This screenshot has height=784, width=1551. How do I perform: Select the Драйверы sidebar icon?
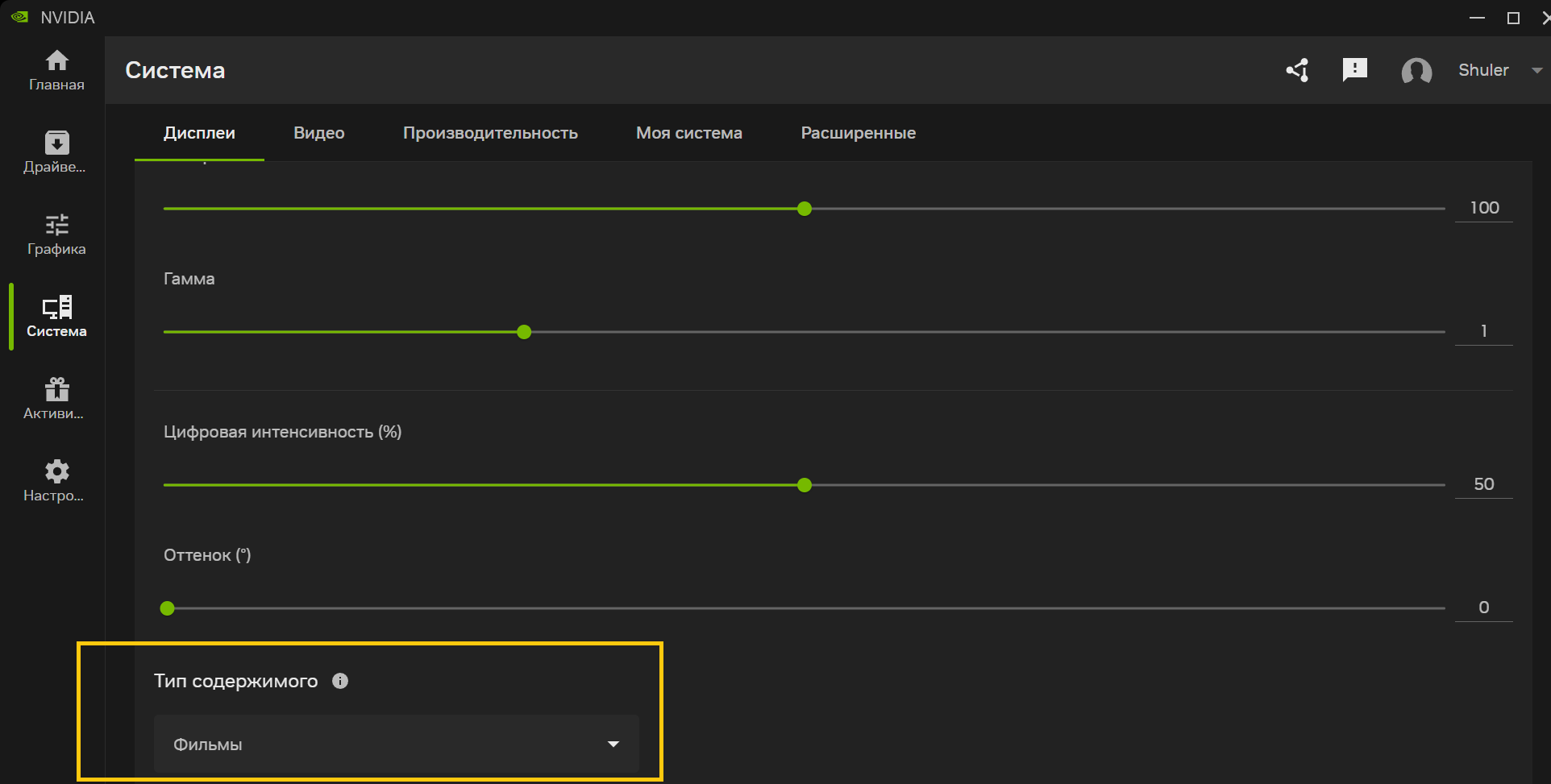[56, 152]
